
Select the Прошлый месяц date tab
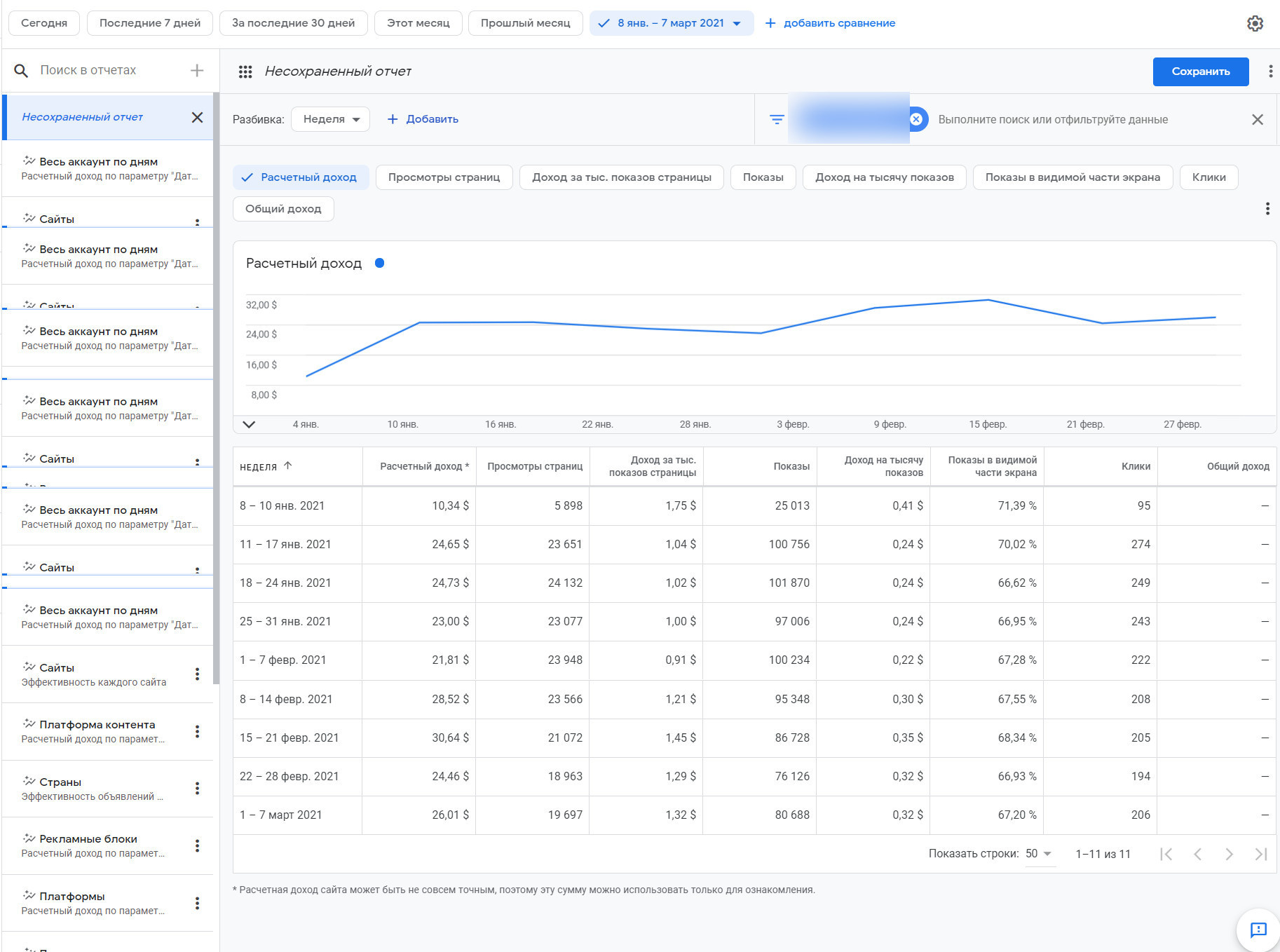pos(525,23)
